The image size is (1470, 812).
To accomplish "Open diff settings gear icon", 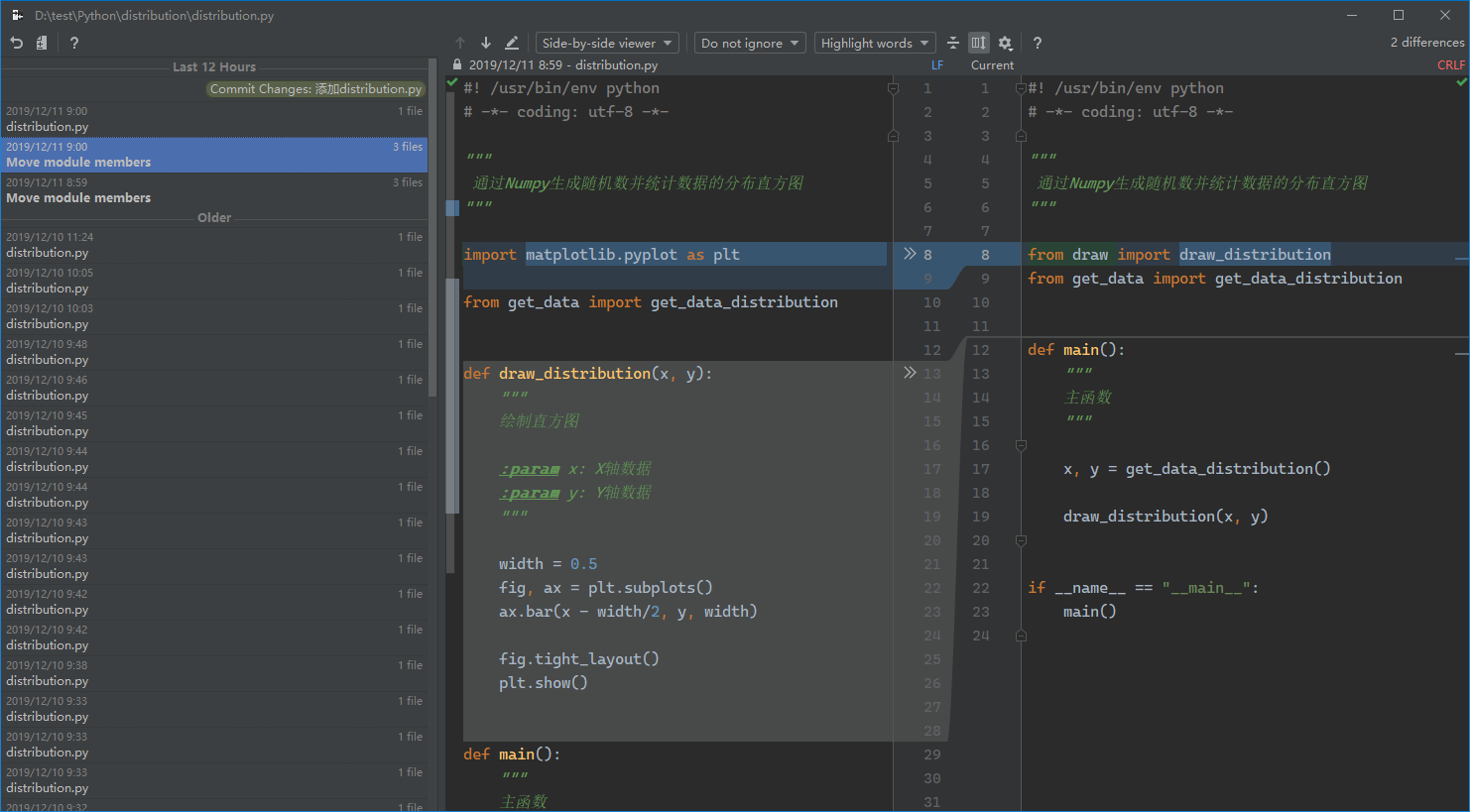I will 1005,43.
